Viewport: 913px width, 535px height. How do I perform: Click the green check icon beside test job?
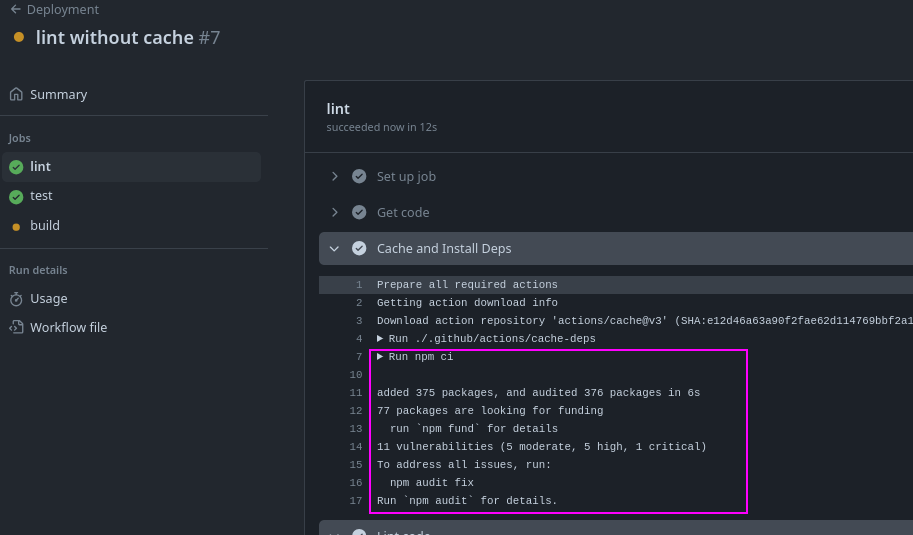[16, 197]
